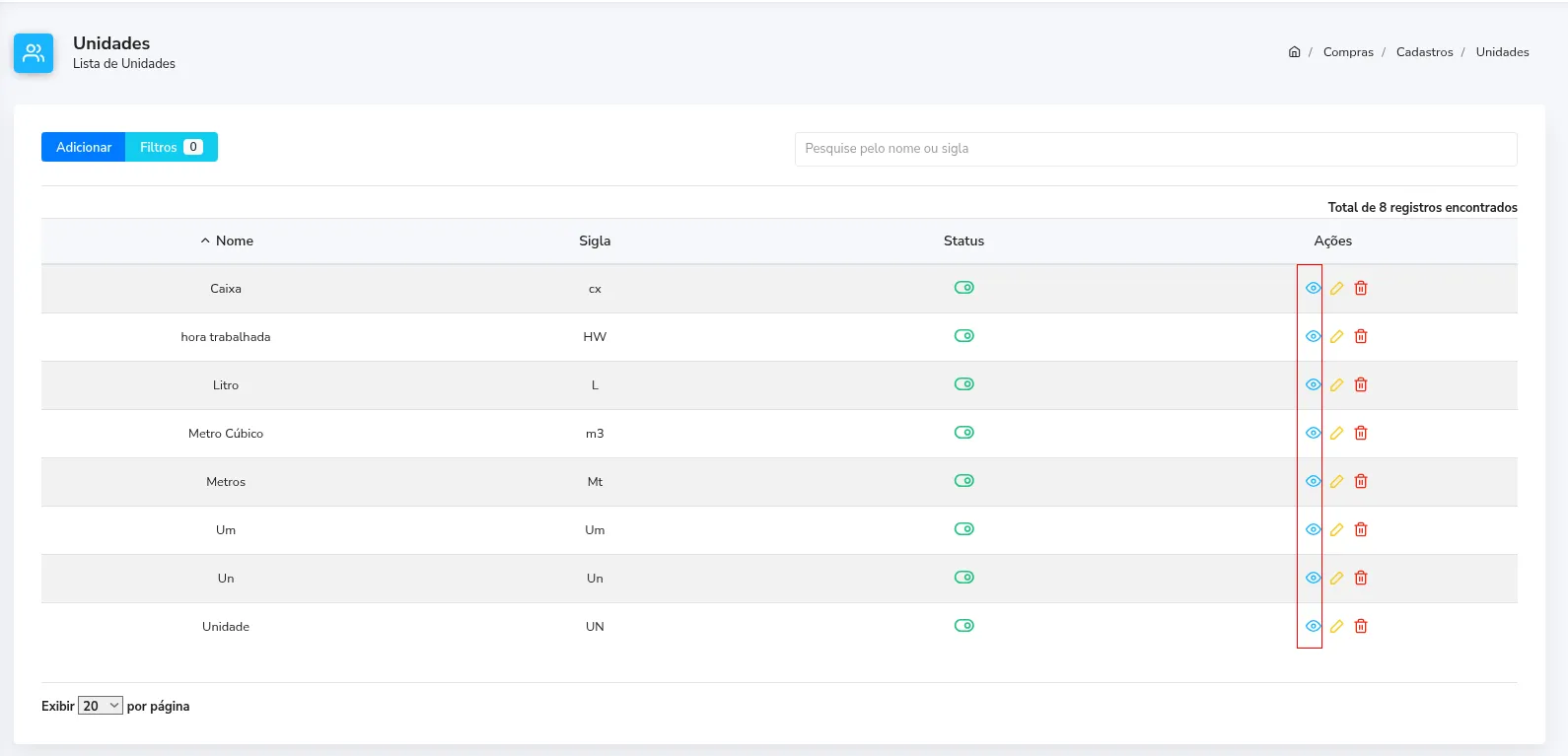This screenshot has height=756, width=1568.
Task: Open the Unidades module icon at top
Action: click(34, 53)
